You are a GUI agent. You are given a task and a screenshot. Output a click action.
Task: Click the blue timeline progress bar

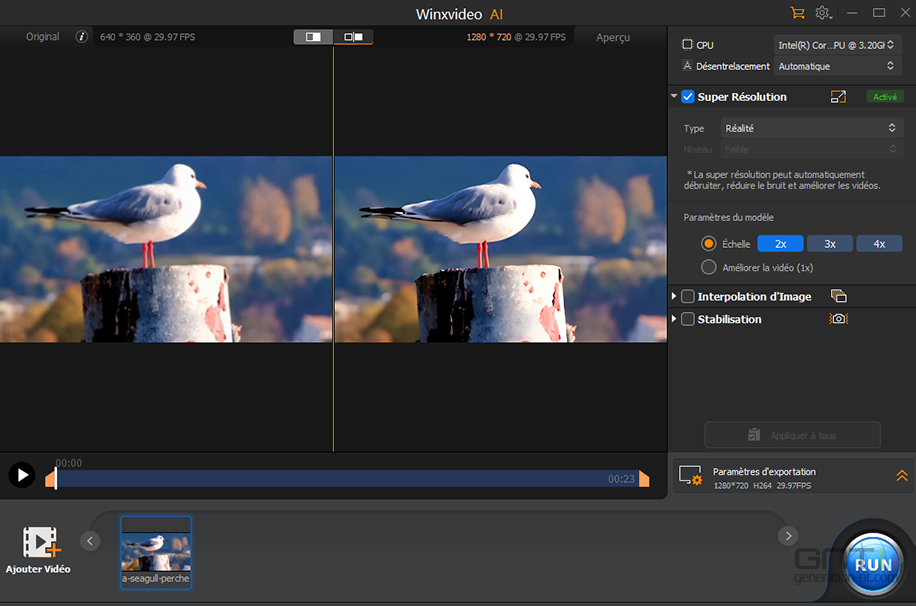tap(347, 479)
